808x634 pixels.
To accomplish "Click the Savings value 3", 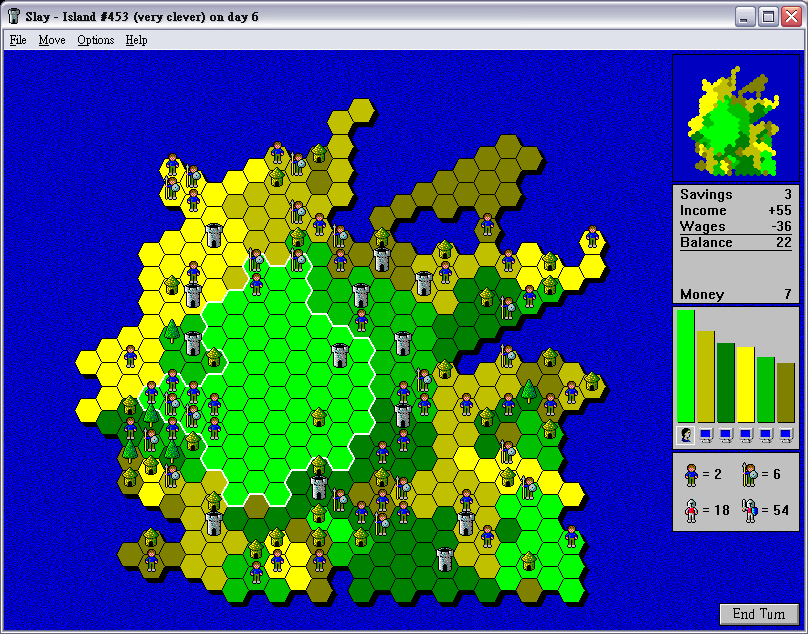I will point(788,194).
